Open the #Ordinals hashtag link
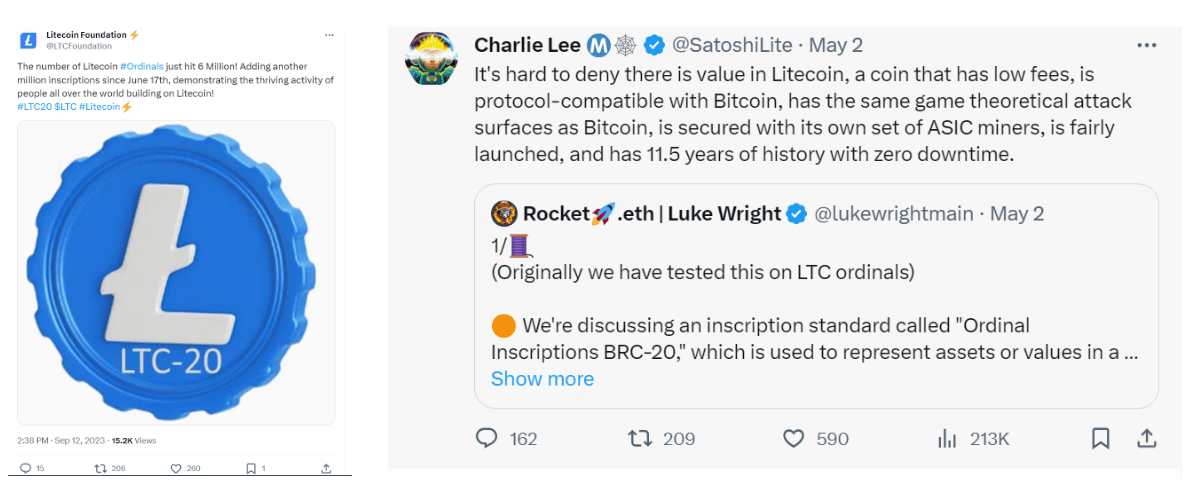The image size is (1194, 496). coord(142,66)
